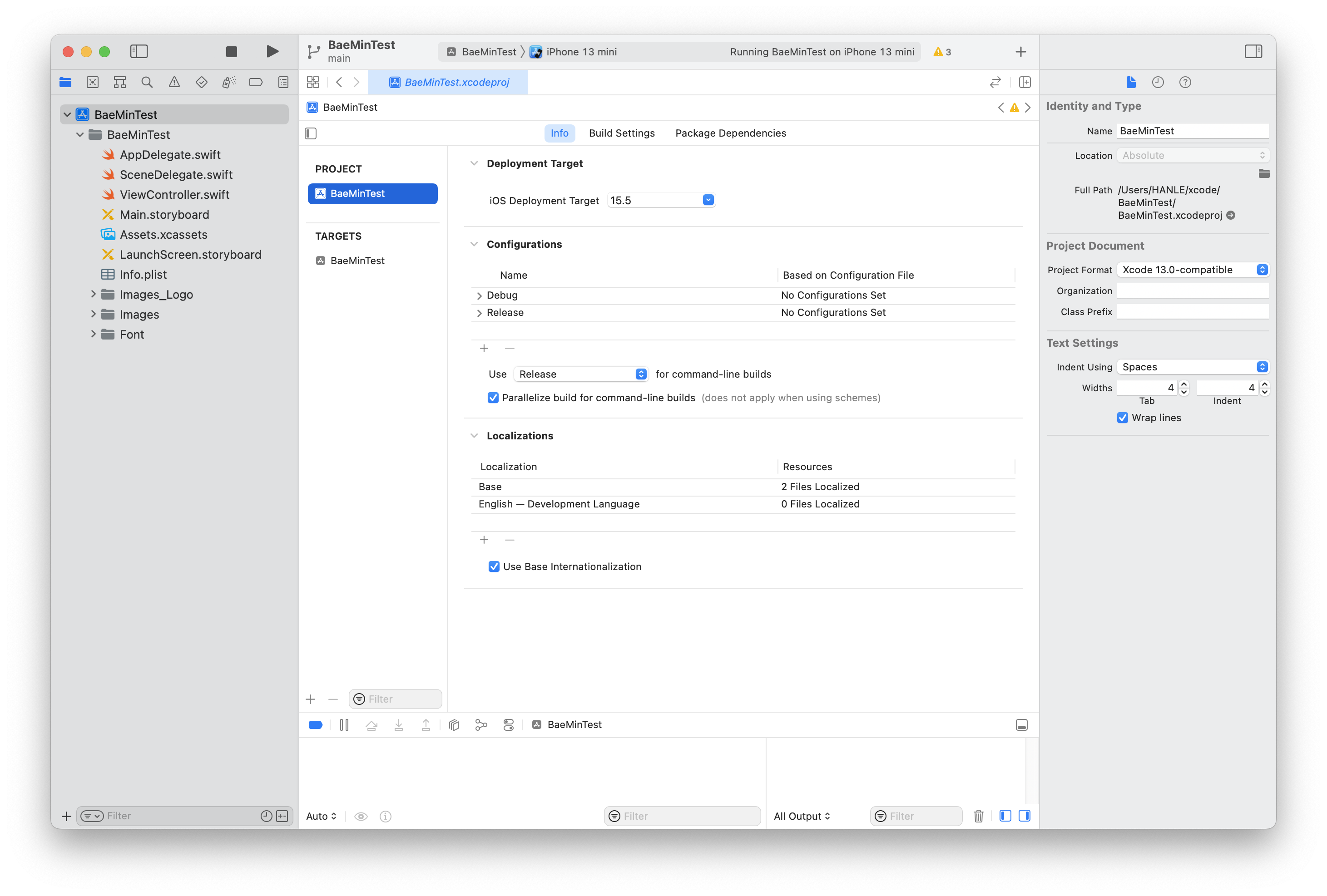The width and height of the screenshot is (1327, 896).
Task: Click the Run play button
Action: [272, 51]
